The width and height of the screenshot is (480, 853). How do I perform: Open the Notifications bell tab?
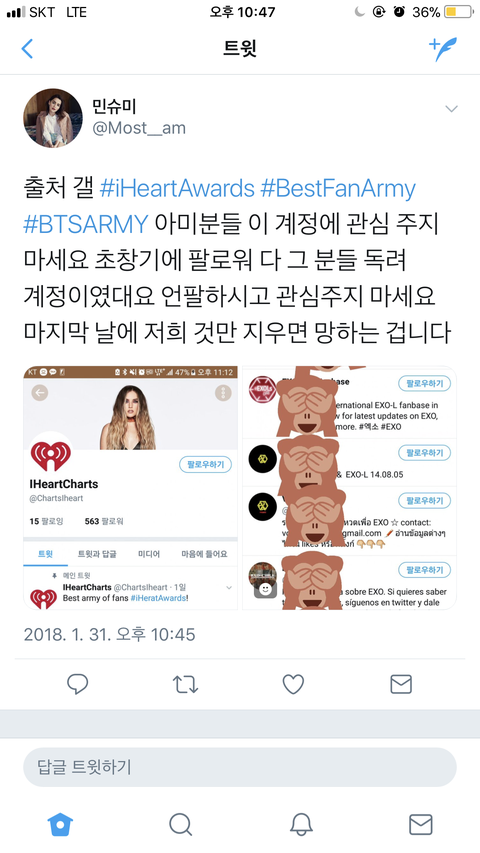pyautogui.click(x=300, y=824)
